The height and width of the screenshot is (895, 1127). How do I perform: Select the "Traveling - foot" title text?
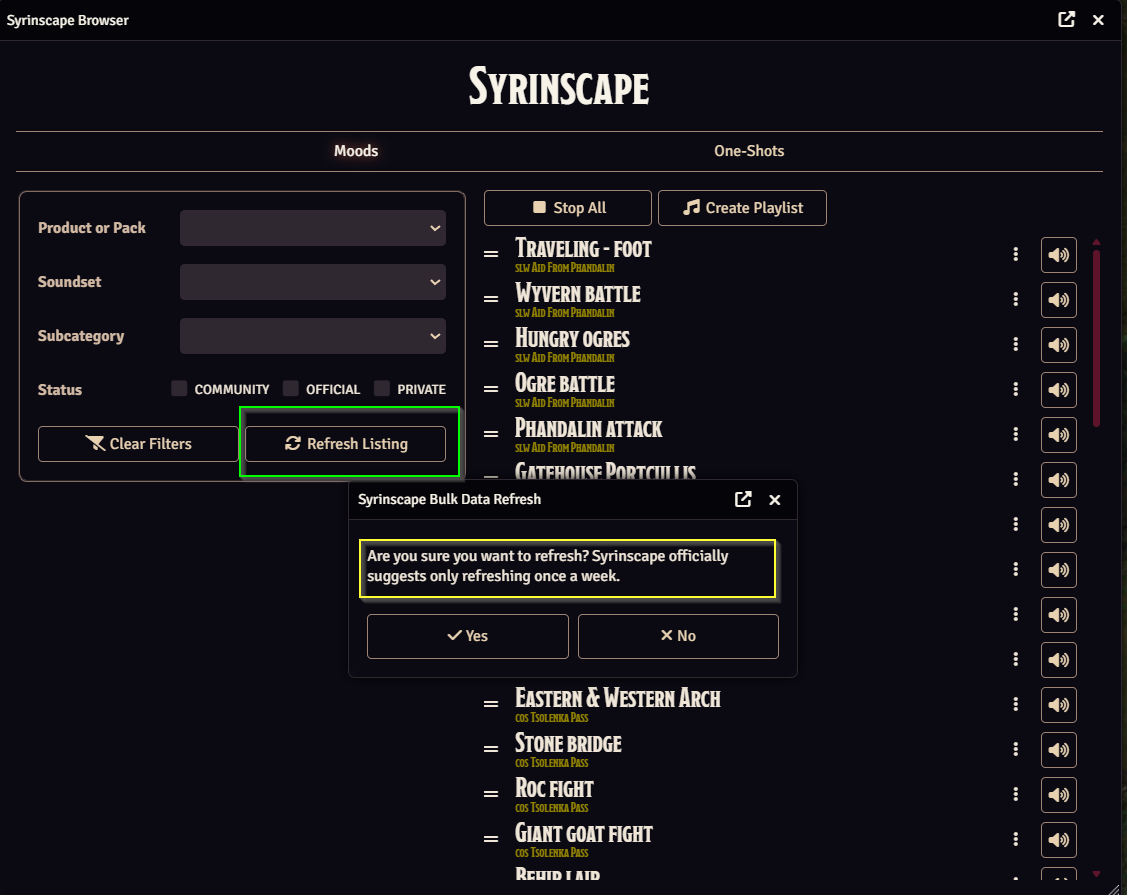pyautogui.click(x=583, y=249)
